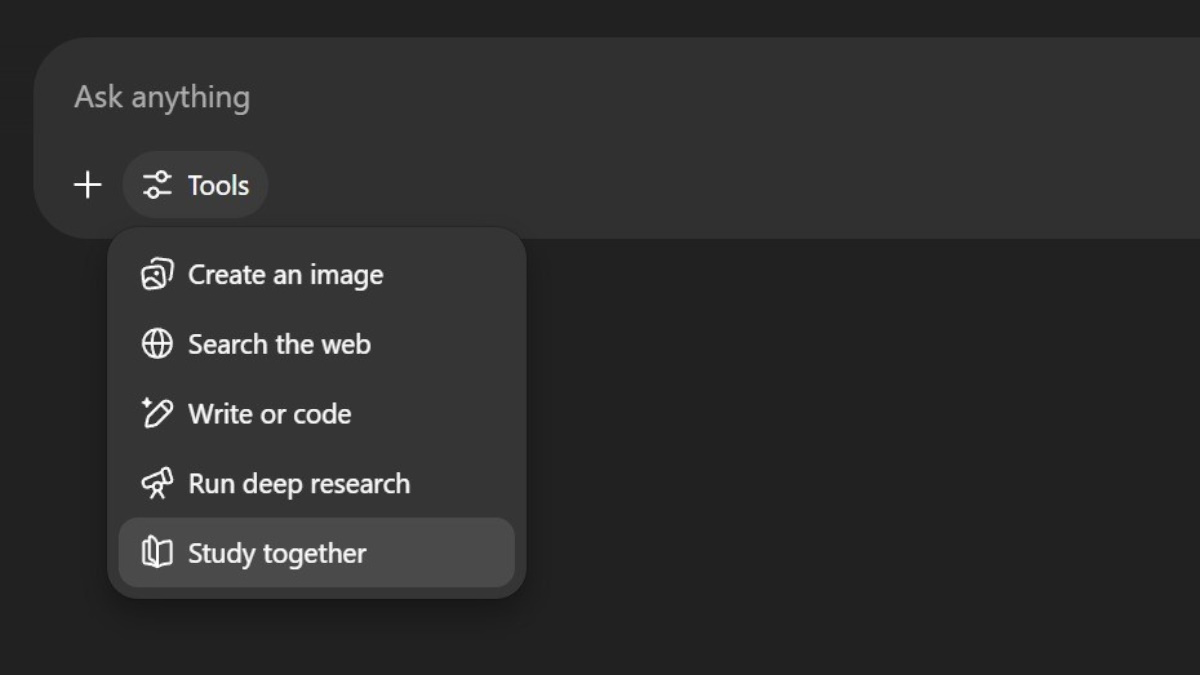Select the "Create an image" text label

[285, 274]
